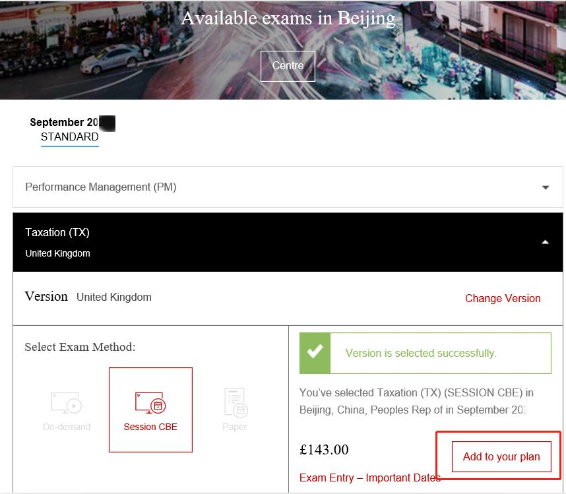Image resolution: width=566 pixels, height=494 pixels.
Task: Open Exam Entry – Important Dates link
Action: (x=370, y=478)
